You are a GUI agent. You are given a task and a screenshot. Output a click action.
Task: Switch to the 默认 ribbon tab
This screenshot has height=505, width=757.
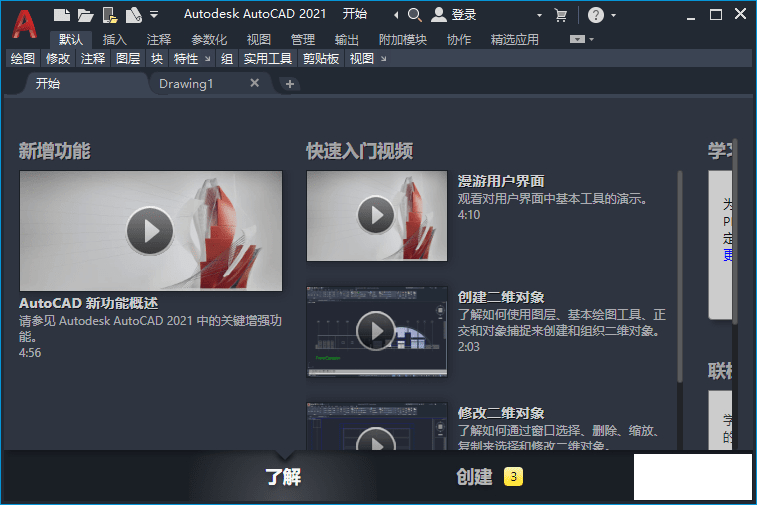pos(71,40)
